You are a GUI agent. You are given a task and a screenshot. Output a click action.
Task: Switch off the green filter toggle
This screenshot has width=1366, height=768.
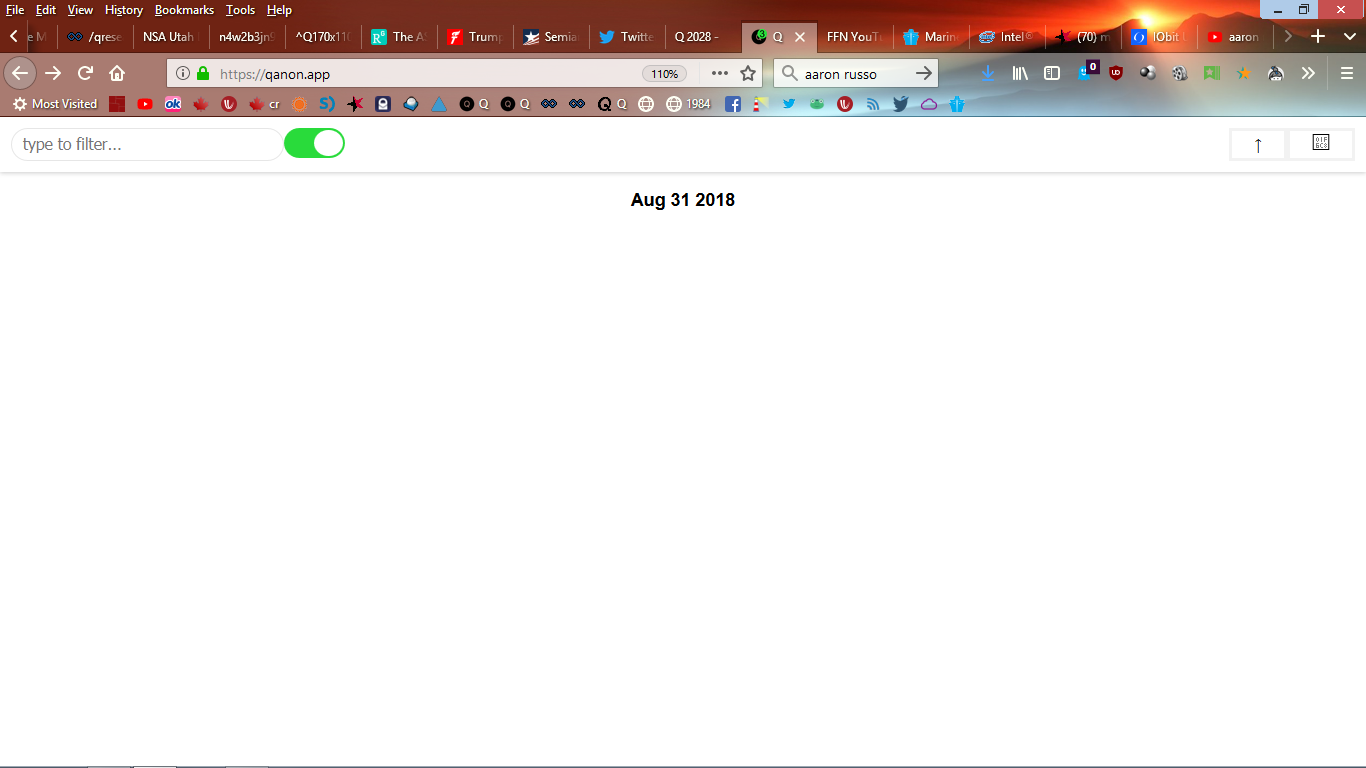314,144
